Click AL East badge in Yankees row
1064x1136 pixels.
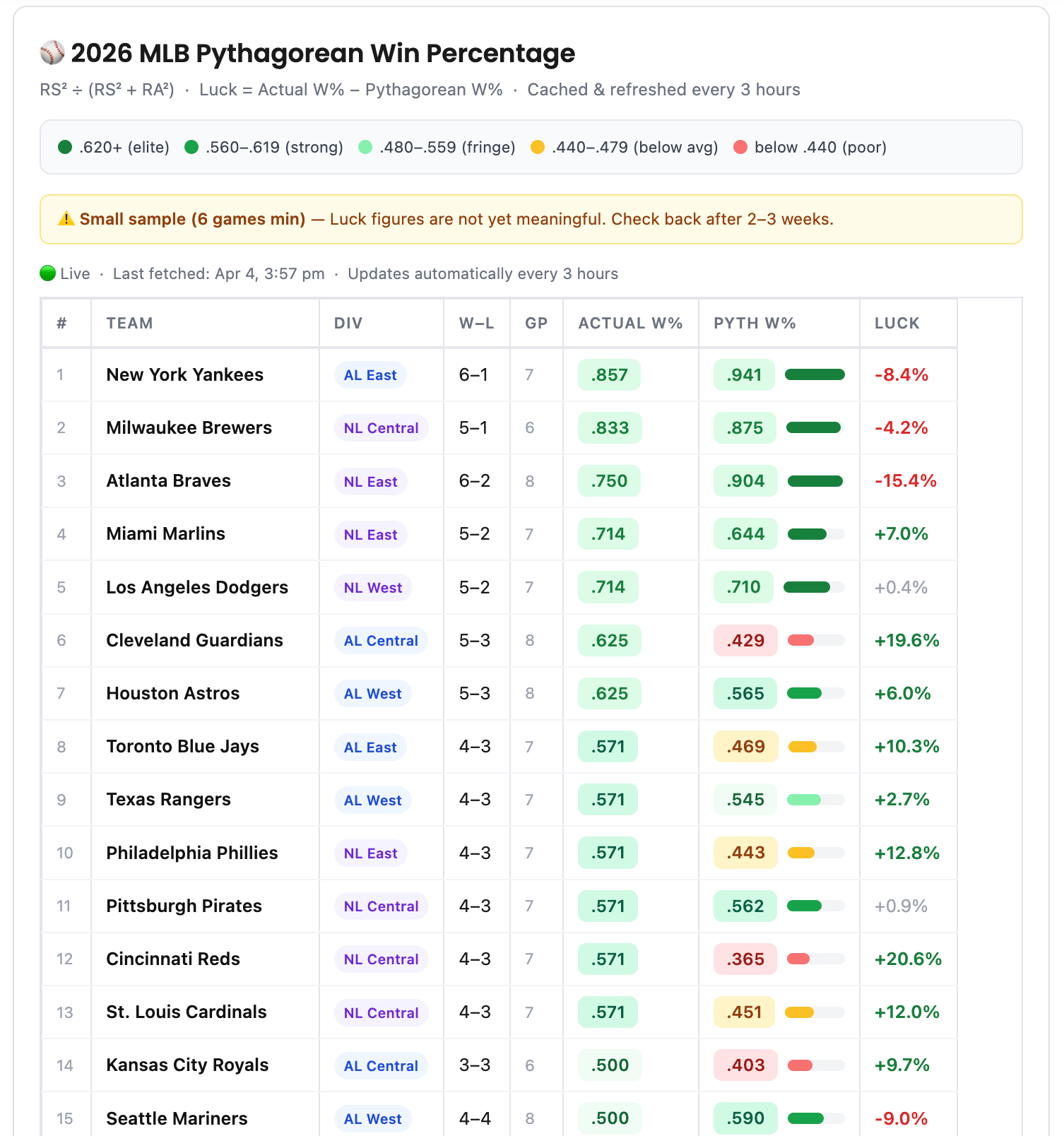point(370,375)
